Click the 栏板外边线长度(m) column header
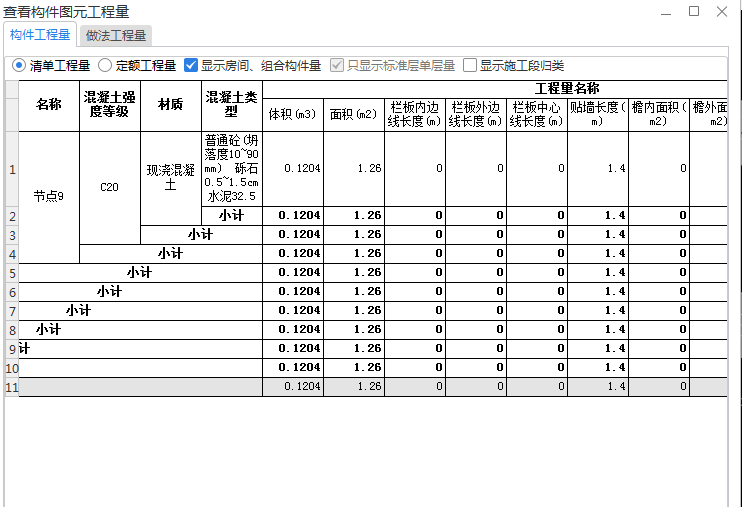The width and height of the screenshot is (742, 507). tap(476, 115)
